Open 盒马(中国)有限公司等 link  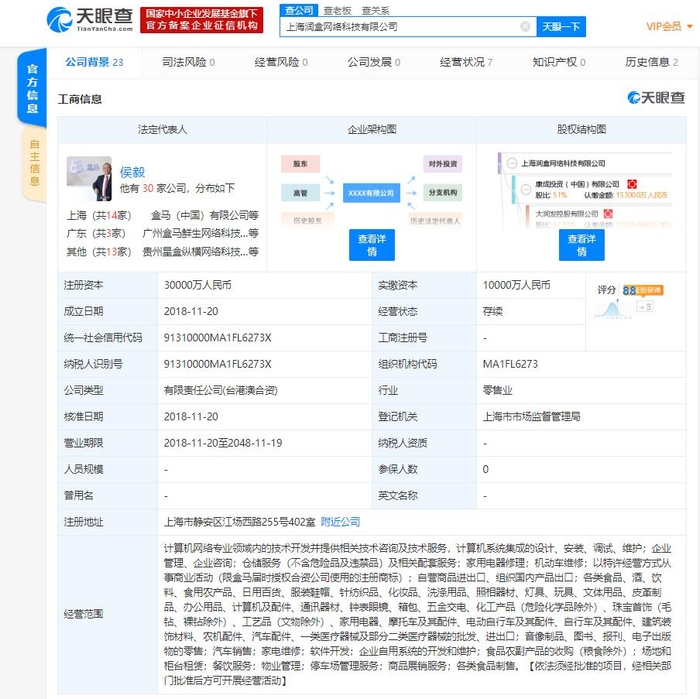204,216
